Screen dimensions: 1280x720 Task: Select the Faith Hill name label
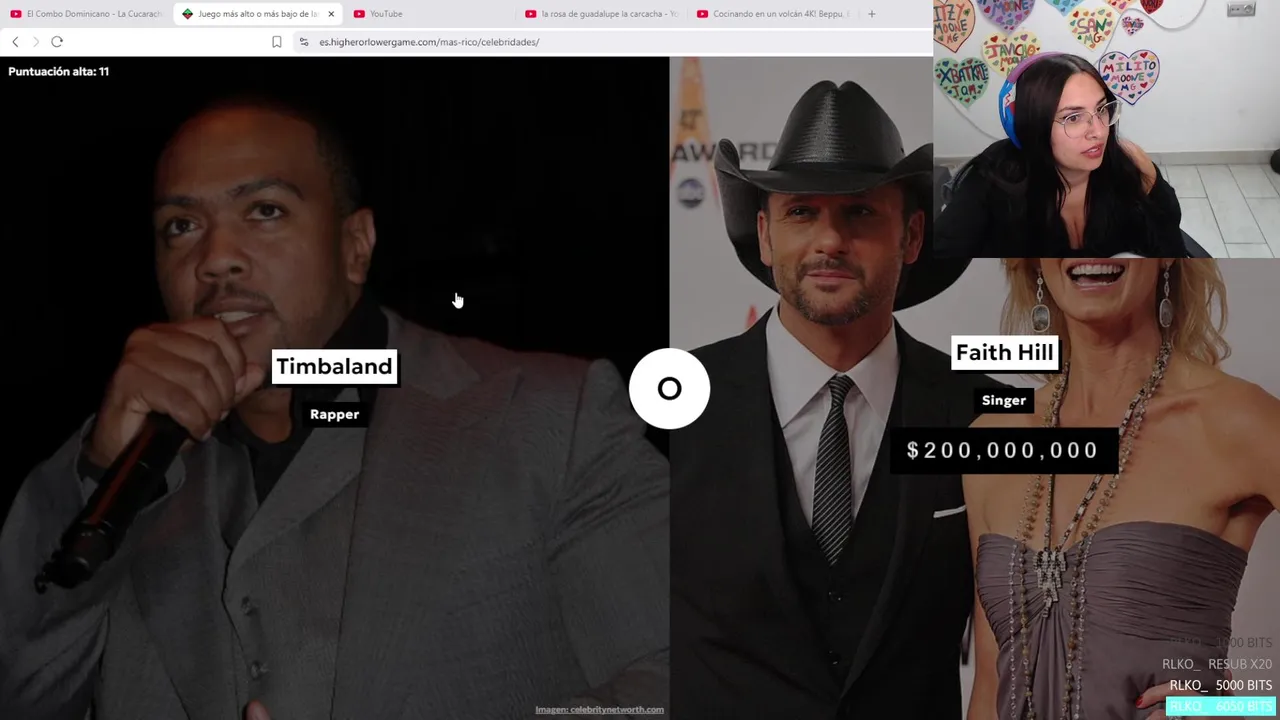point(1004,353)
